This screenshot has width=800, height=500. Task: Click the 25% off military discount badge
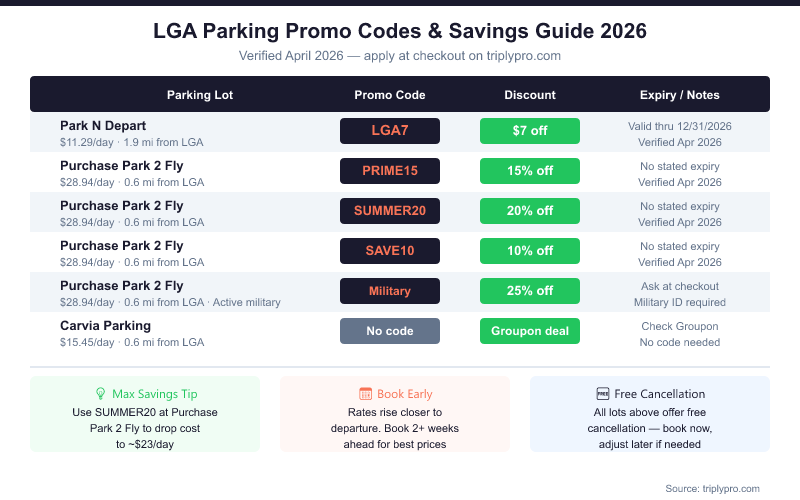point(530,291)
